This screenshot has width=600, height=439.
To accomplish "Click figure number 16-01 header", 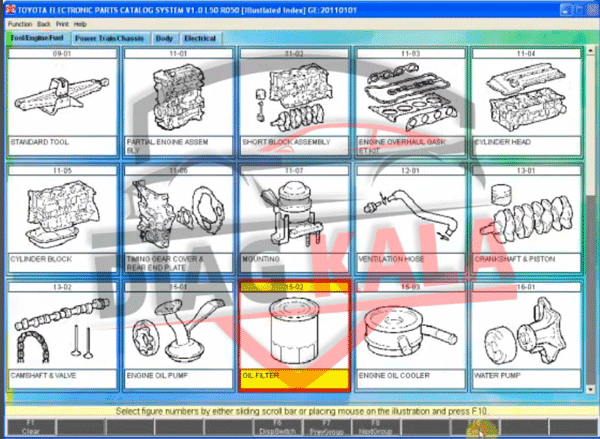I will [x=527, y=287].
